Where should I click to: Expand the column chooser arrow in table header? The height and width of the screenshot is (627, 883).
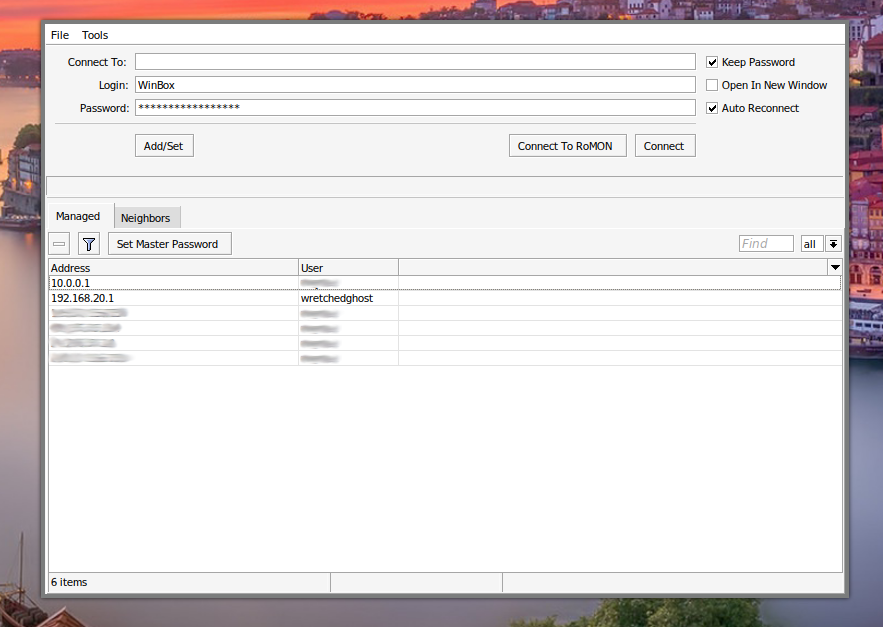[834, 268]
